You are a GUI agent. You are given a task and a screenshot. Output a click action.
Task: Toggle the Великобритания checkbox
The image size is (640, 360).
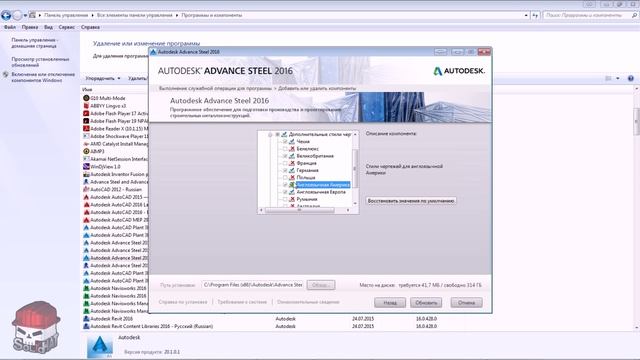tap(285, 156)
